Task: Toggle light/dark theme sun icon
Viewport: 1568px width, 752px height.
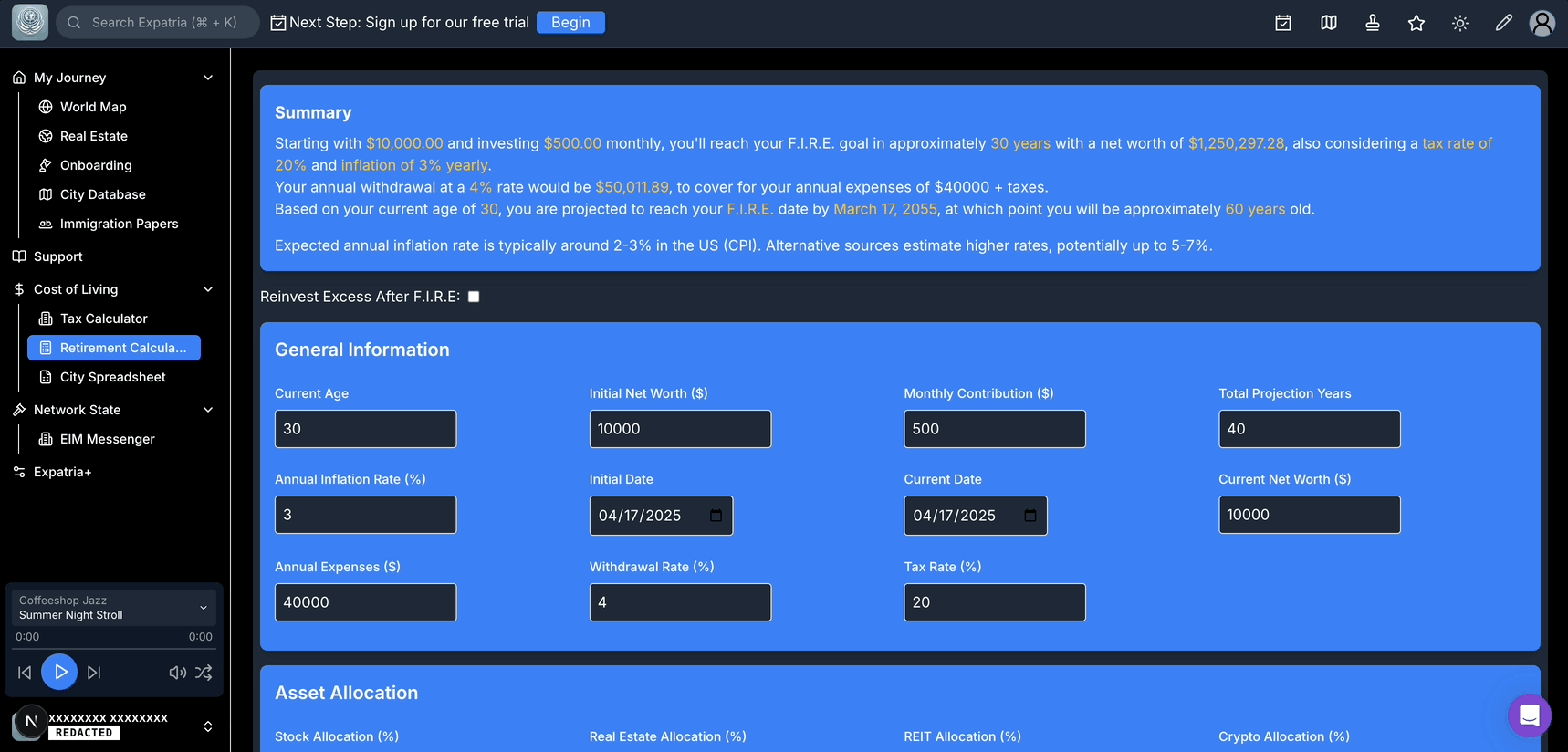Action: point(1460,23)
